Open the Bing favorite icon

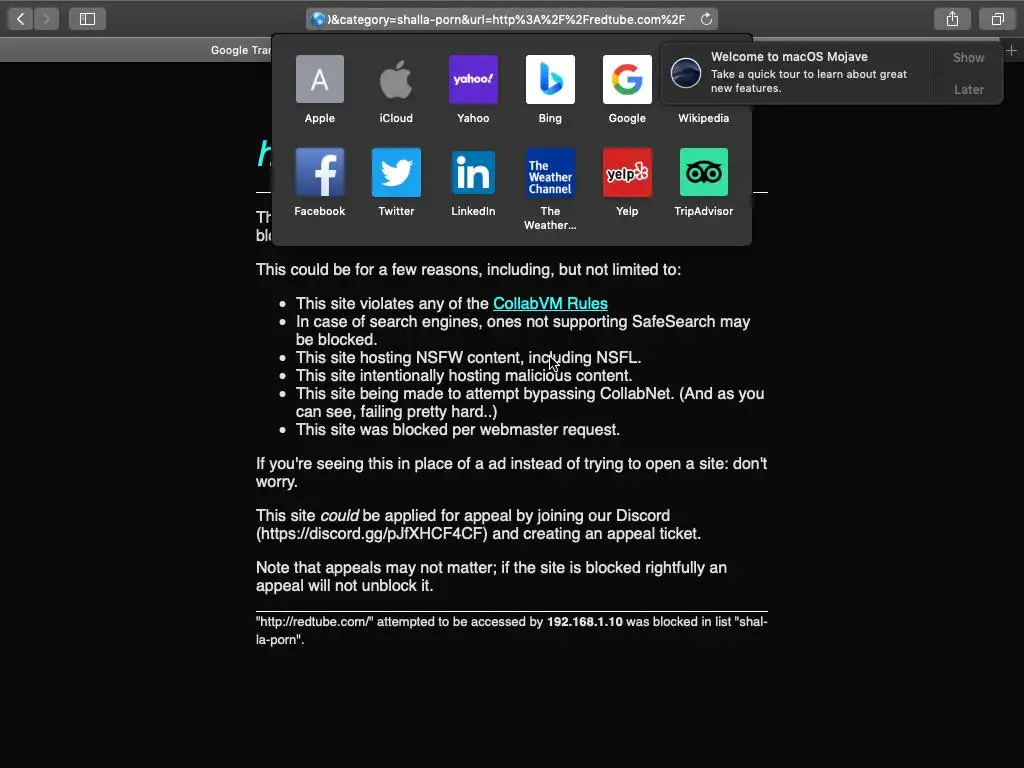click(550, 79)
